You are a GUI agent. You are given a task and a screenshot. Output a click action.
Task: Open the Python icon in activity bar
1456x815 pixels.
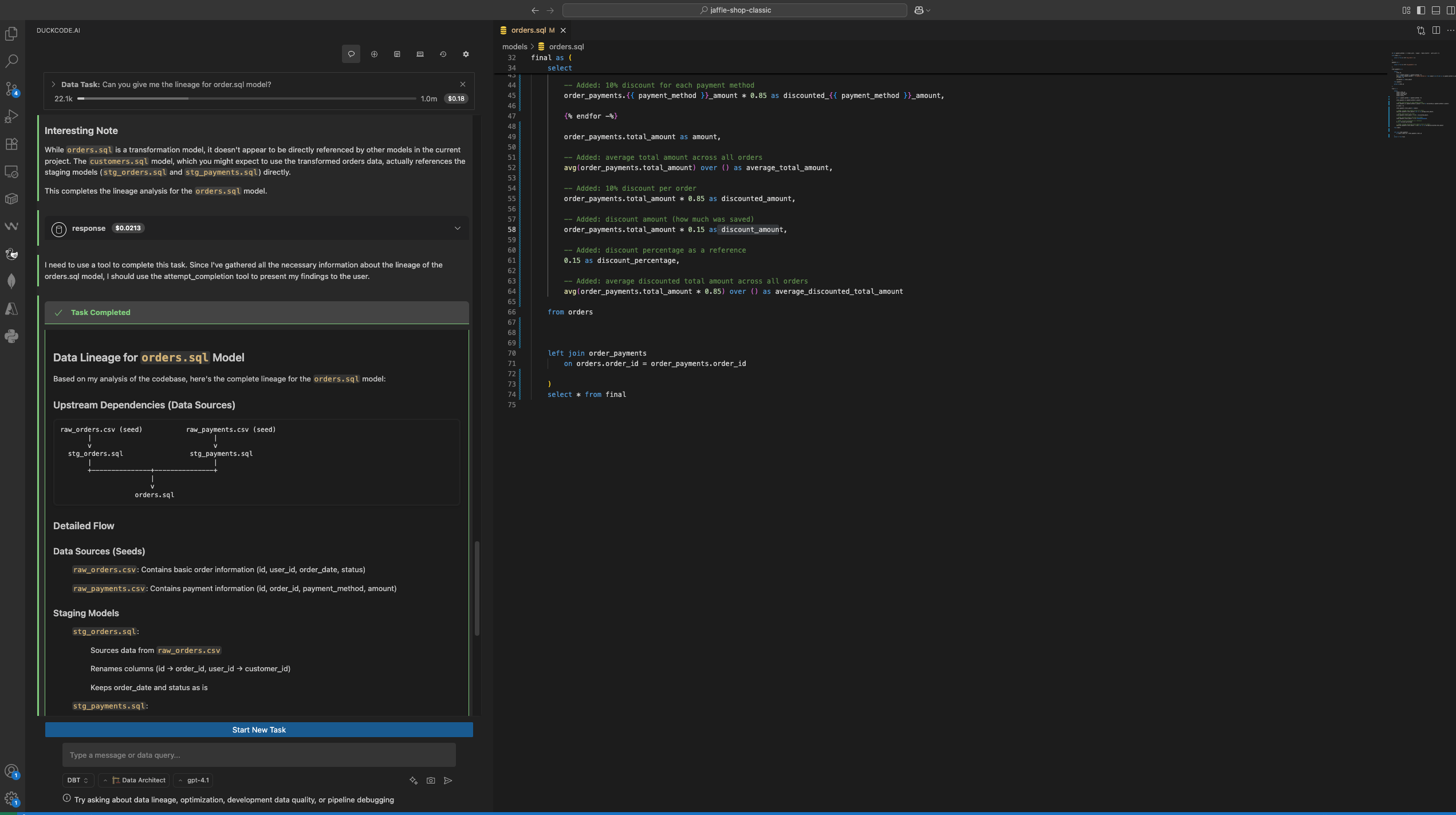pyautogui.click(x=11, y=336)
